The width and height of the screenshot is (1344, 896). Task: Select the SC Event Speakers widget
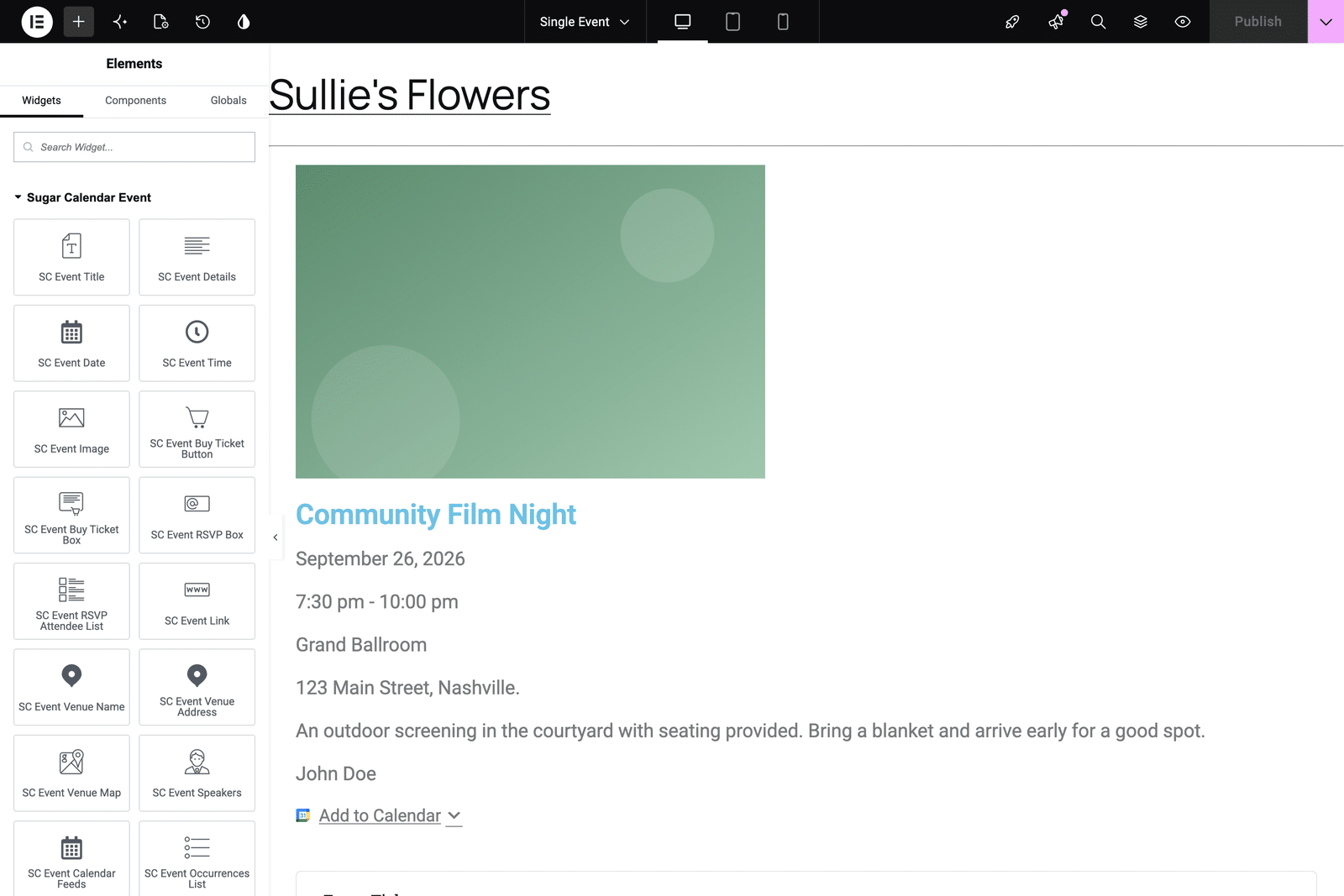(197, 773)
